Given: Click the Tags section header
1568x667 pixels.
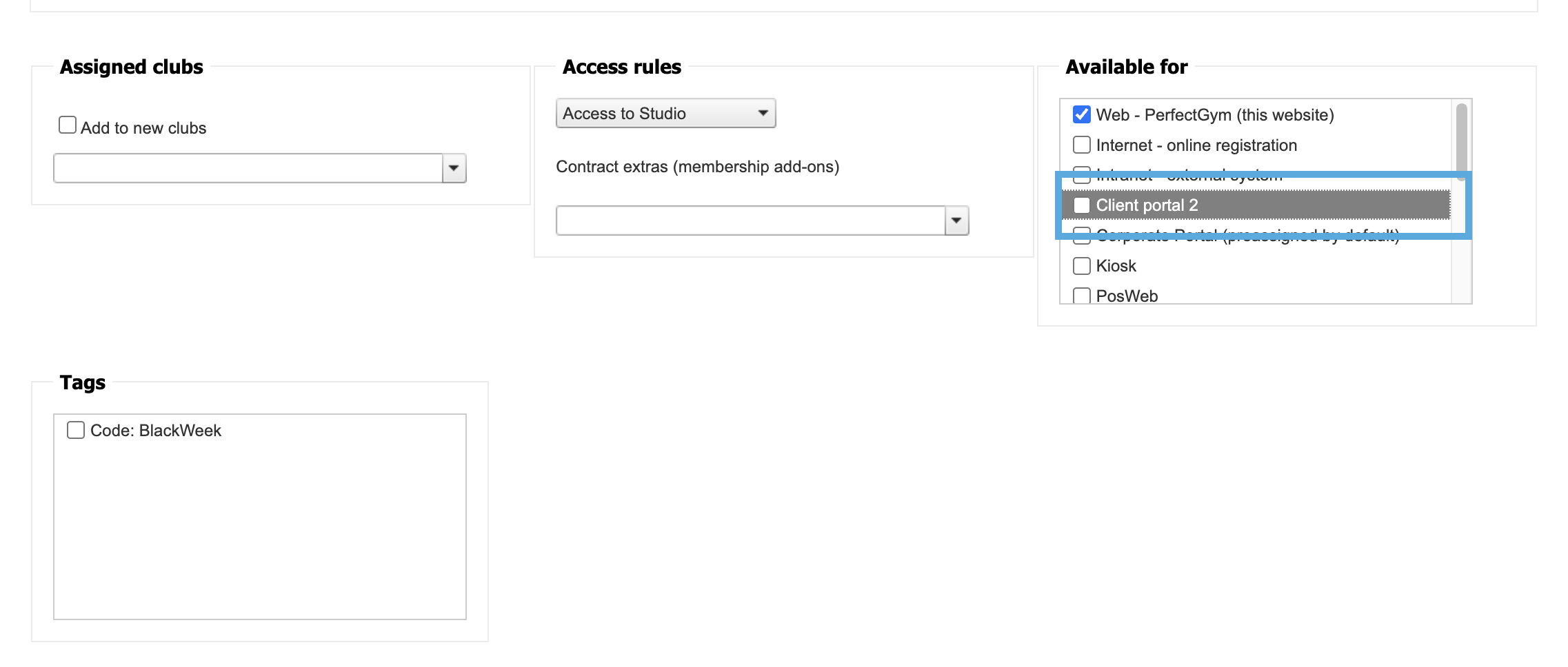Looking at the screenshot, I should click(82, 382).
